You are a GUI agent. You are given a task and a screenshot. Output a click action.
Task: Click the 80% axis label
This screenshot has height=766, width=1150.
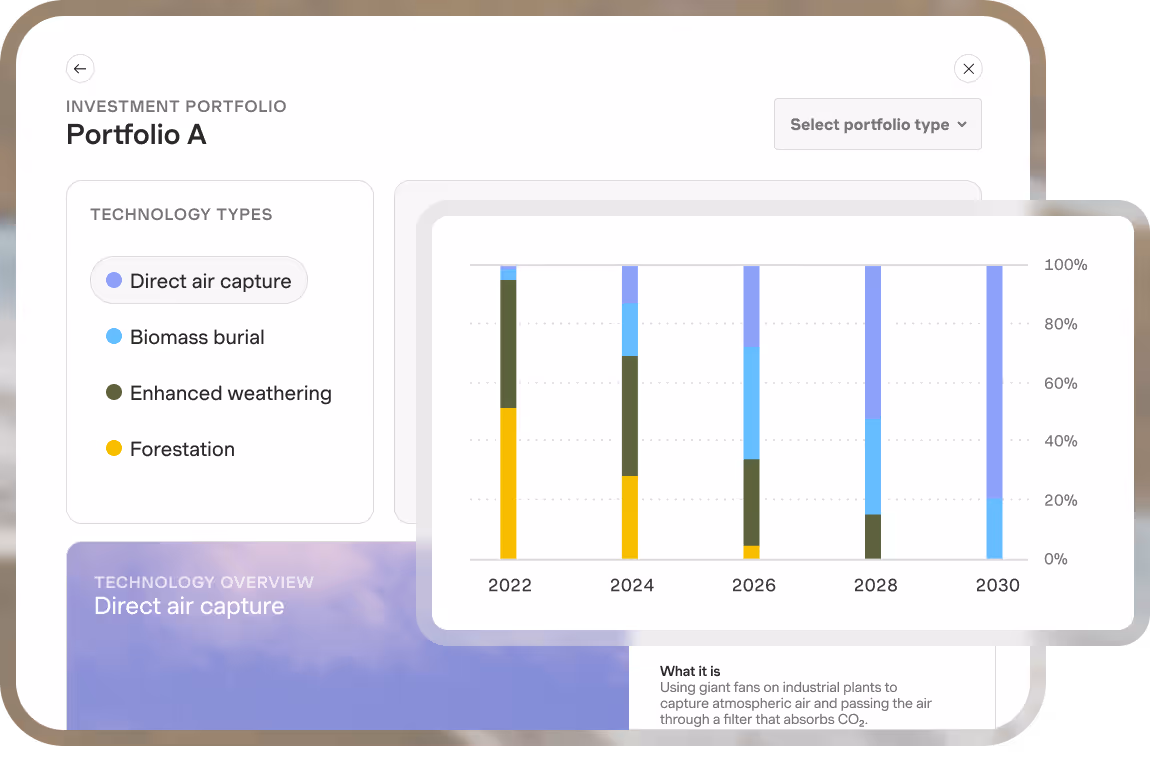click(1061, 324)
